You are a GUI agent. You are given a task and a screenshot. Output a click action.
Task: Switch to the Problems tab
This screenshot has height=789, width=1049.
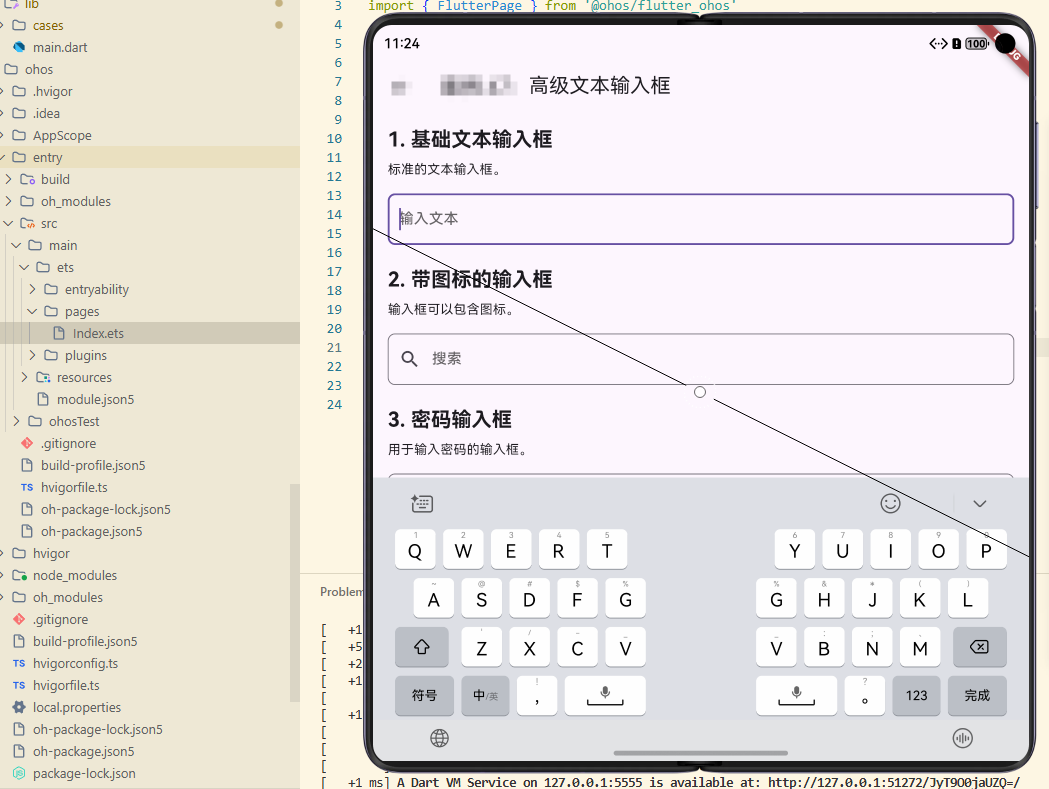(342, 591)
